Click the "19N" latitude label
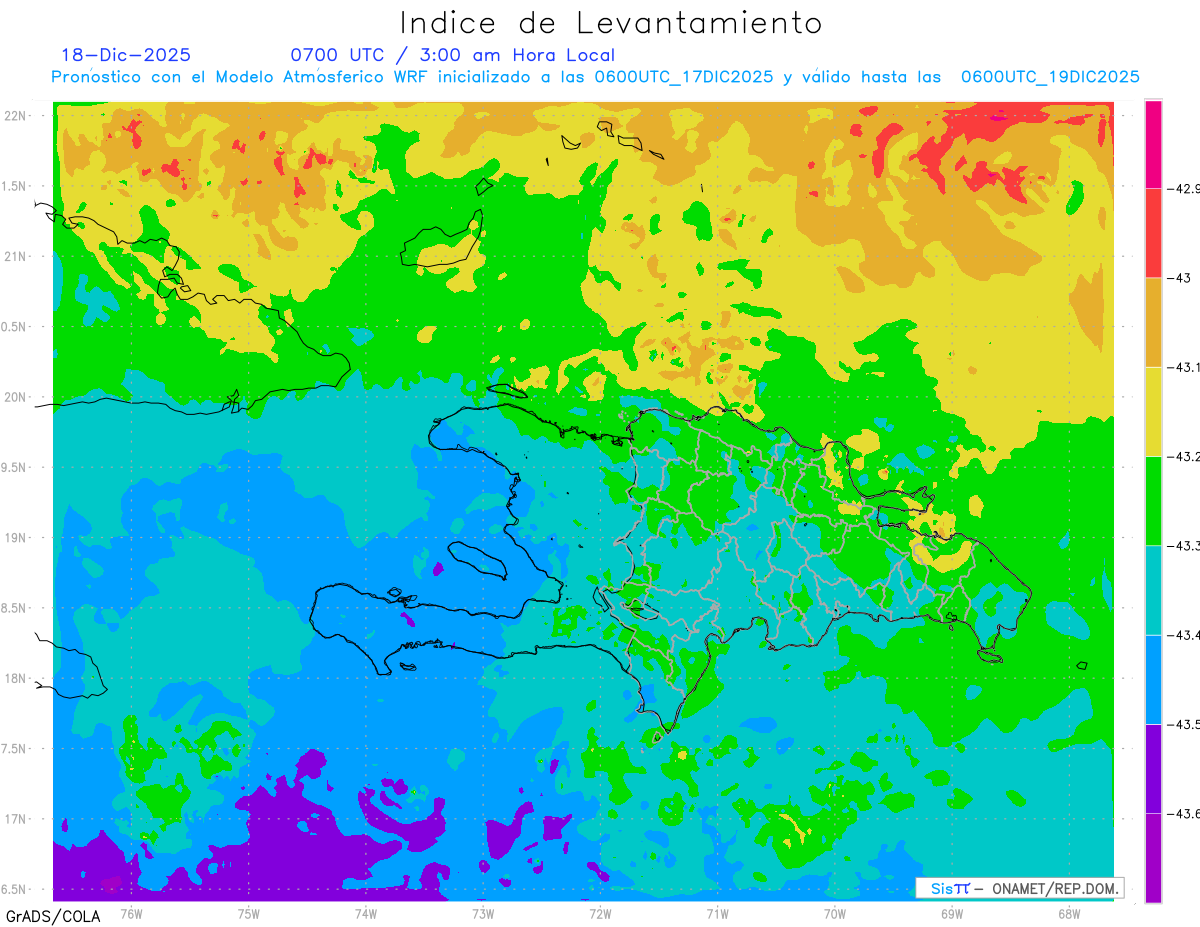Screen dimensions: 1200x927 (17, 538)
